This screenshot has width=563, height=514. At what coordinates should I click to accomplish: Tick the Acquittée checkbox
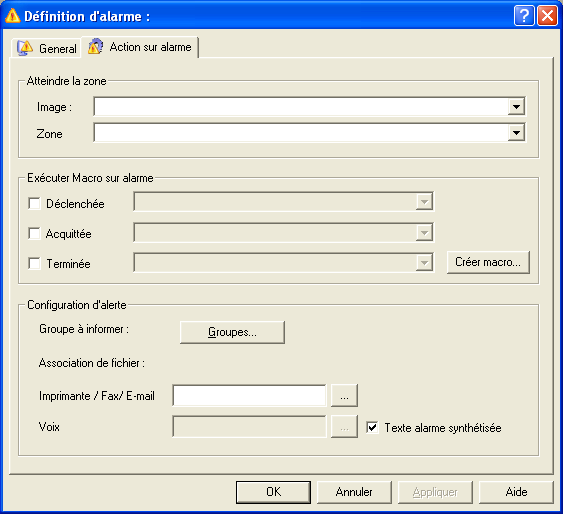point(34,233)
